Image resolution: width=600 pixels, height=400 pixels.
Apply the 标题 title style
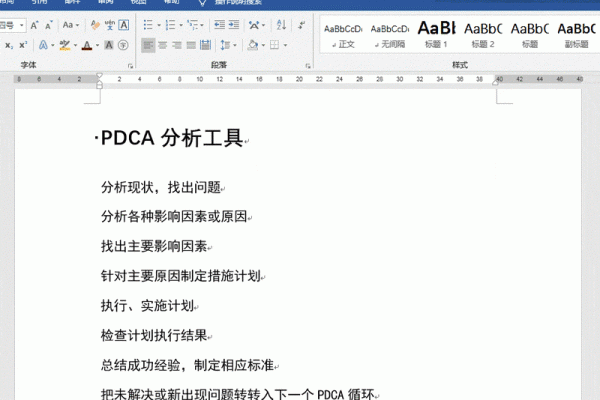point(530,36)
